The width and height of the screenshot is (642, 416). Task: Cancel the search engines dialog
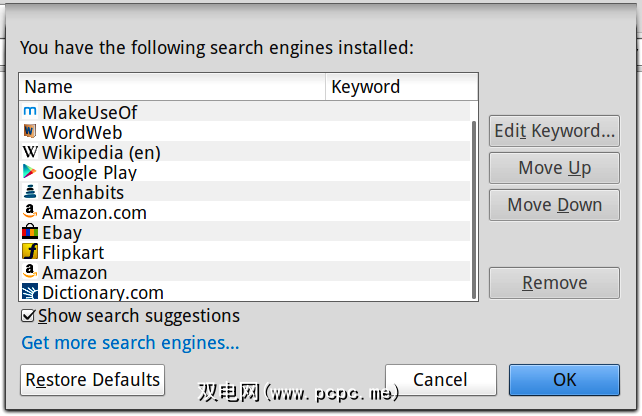coord(440,380)
